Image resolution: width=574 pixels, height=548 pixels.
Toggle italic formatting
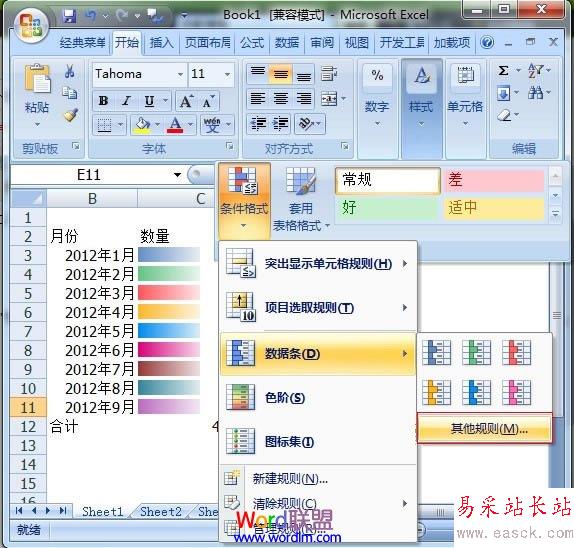pos(126,101)
